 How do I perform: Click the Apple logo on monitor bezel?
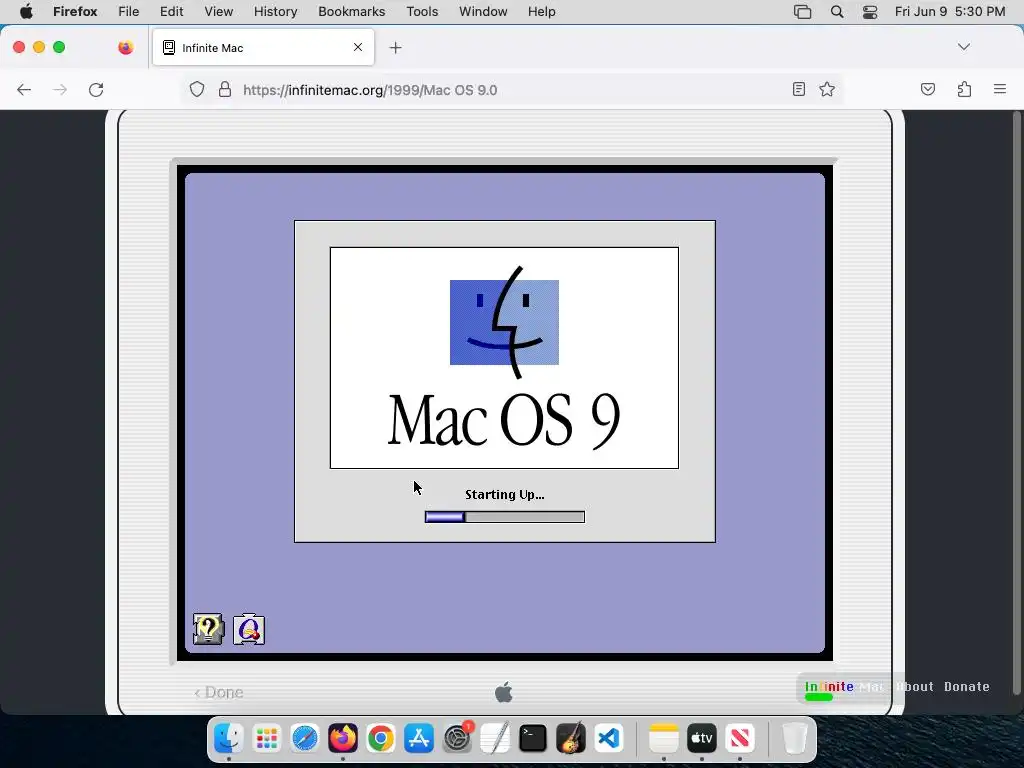click(504, 692)
